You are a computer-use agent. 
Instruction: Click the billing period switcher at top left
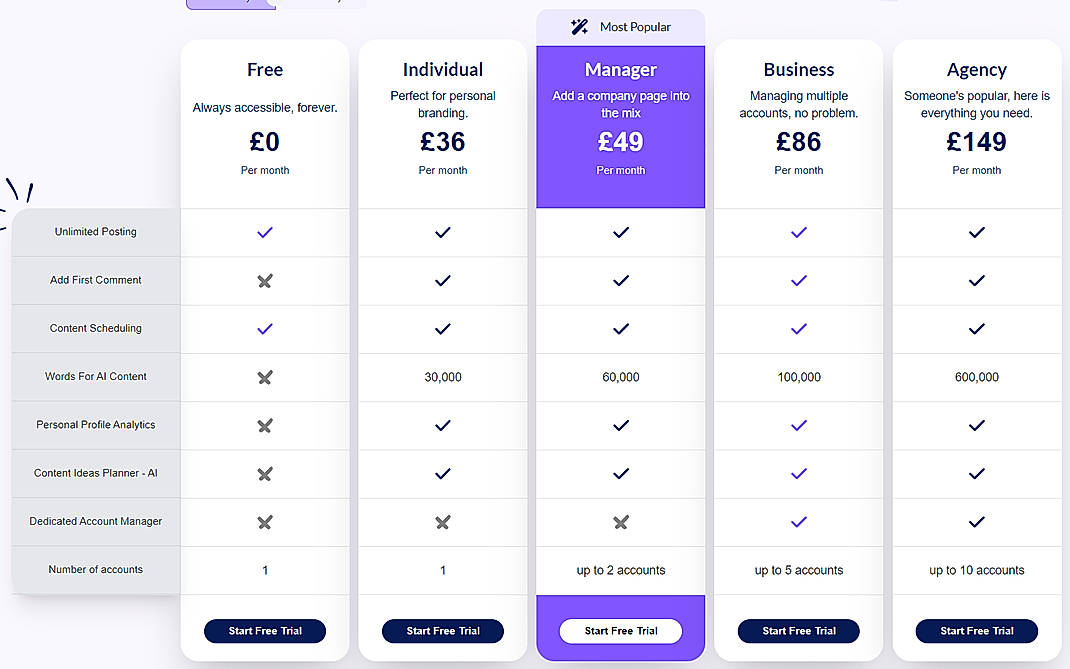pyautogui.click(x=230, y=4)
